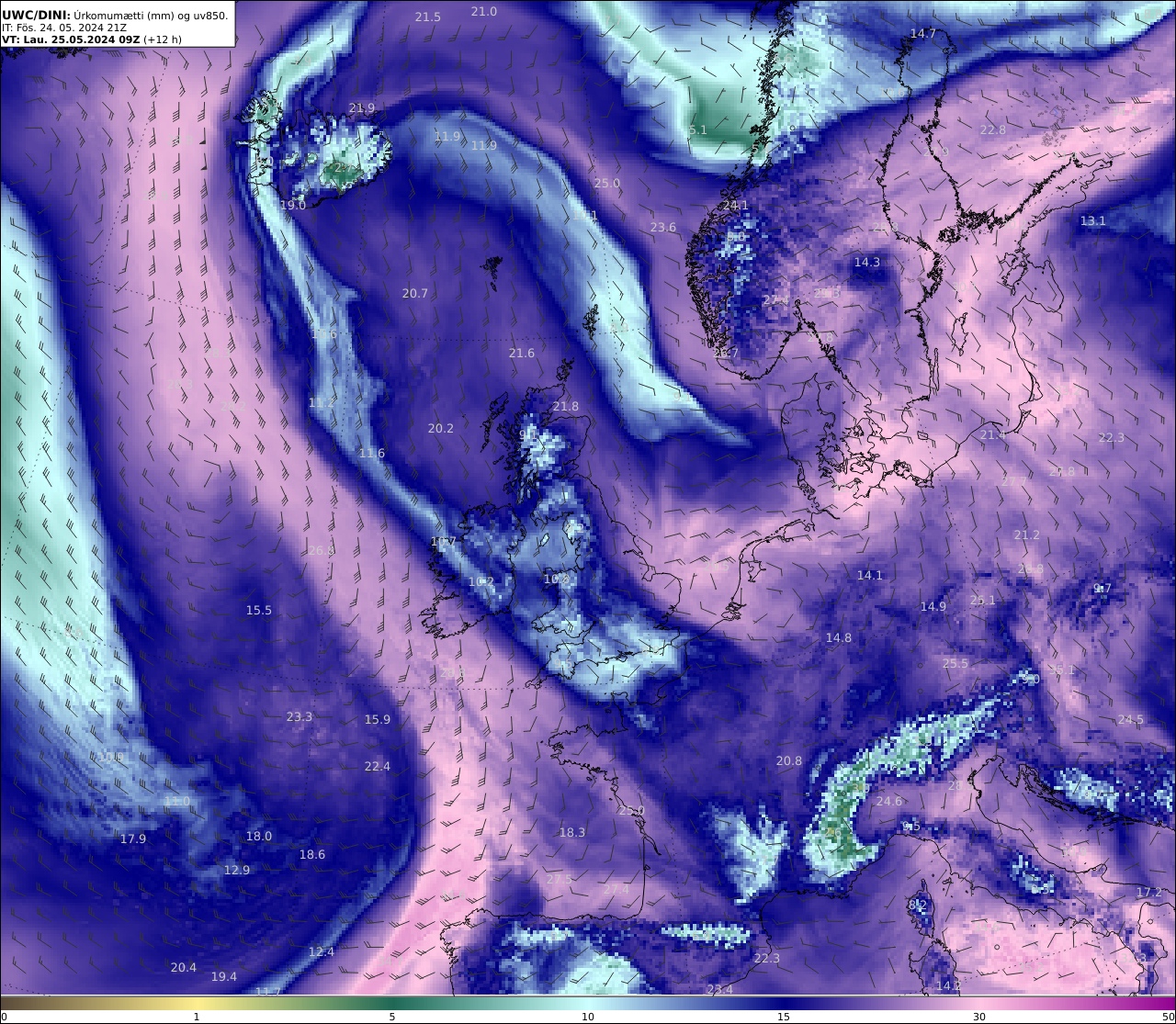This screenshot has height=1024, width=1176.
Task: Click the 14.3 value over Sweden
Action: point(867,262)
